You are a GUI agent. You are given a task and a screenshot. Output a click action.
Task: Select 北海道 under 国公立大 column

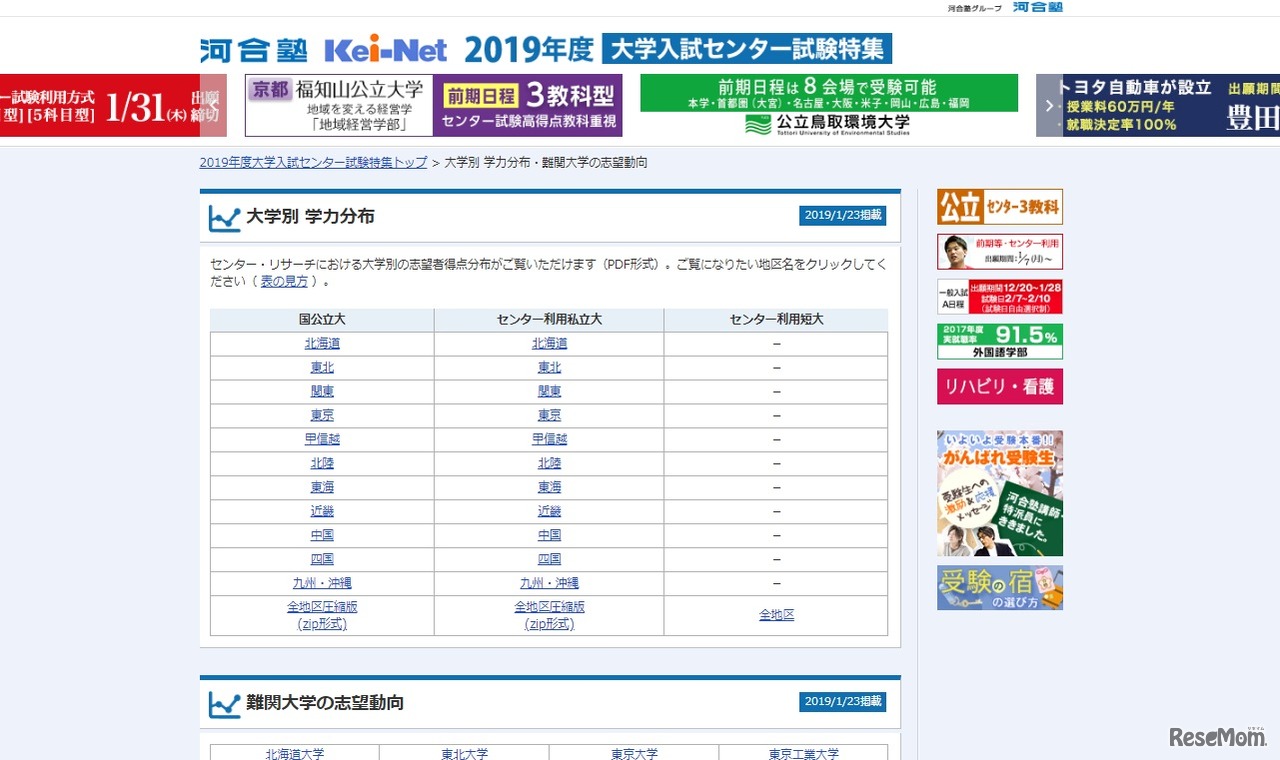point(322,343)
